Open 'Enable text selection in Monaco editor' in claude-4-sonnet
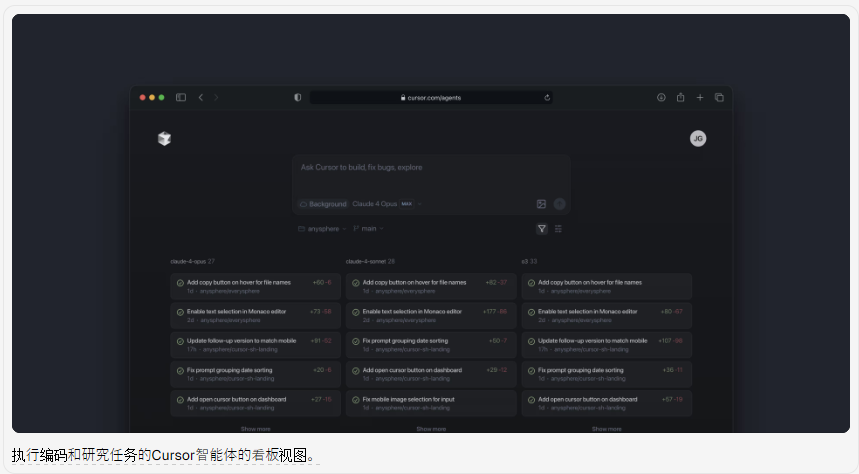Screen dimensions: 859x474 (x=431, y=316)
